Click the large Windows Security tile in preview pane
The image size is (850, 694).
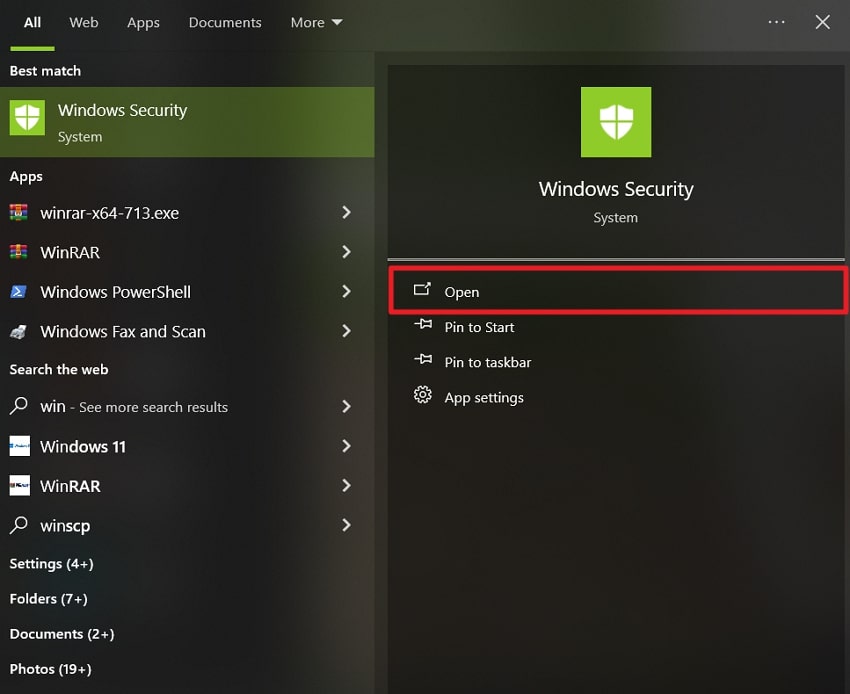click(x=616, y=122)
